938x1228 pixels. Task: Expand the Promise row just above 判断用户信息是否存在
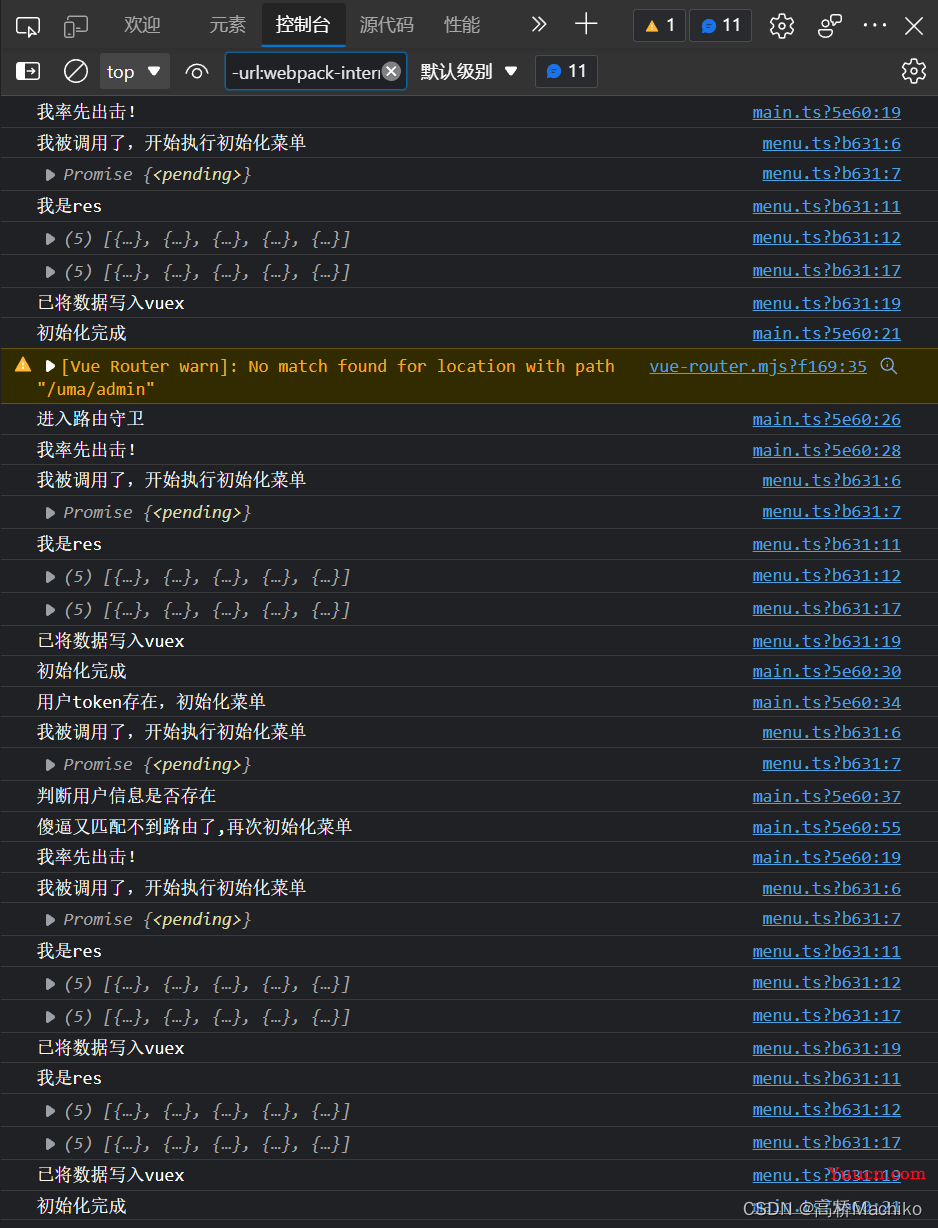pyautogui.click(x=50, y=764)
